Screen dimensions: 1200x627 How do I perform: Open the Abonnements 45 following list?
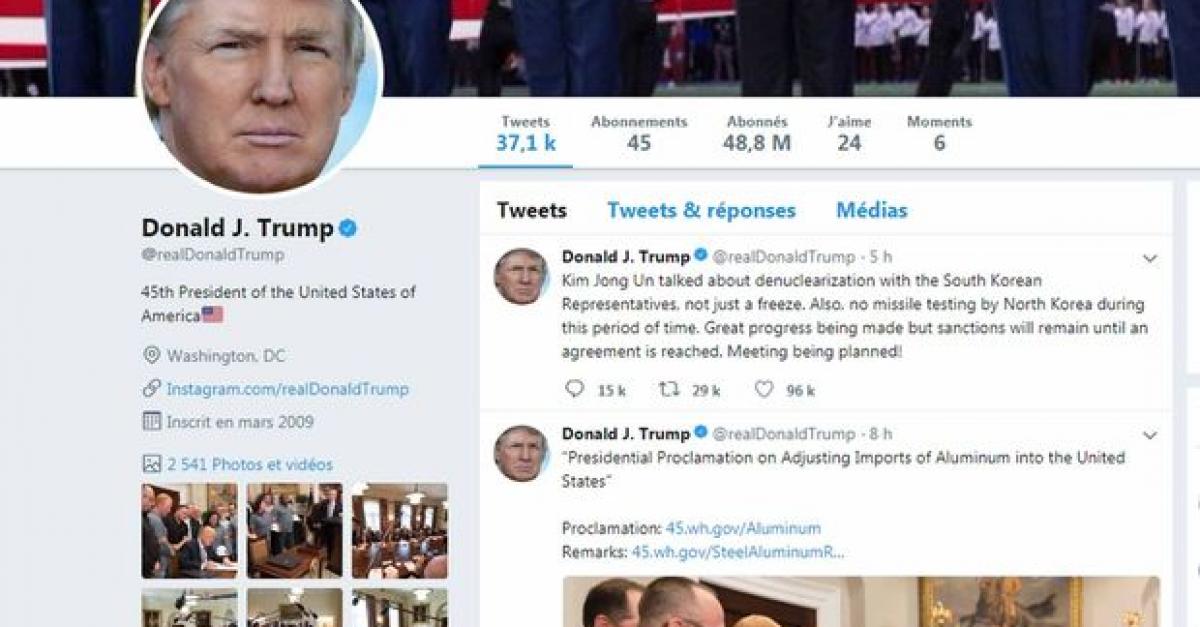coord(639,133)
